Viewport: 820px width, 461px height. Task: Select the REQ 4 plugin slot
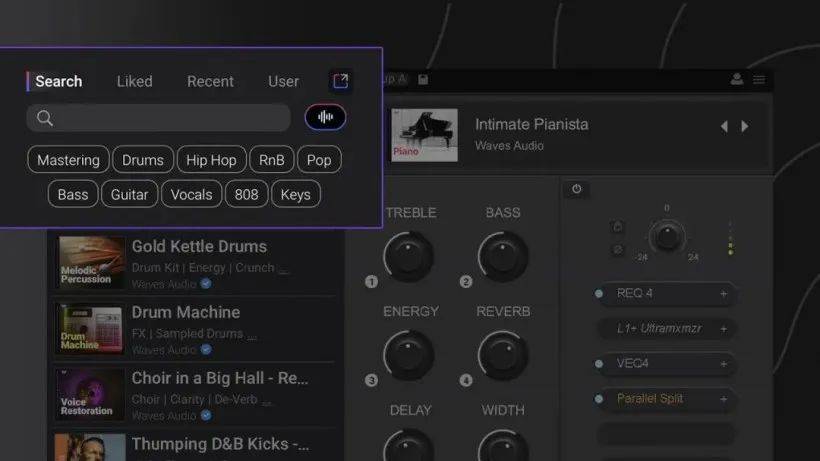tap(667, 294)
